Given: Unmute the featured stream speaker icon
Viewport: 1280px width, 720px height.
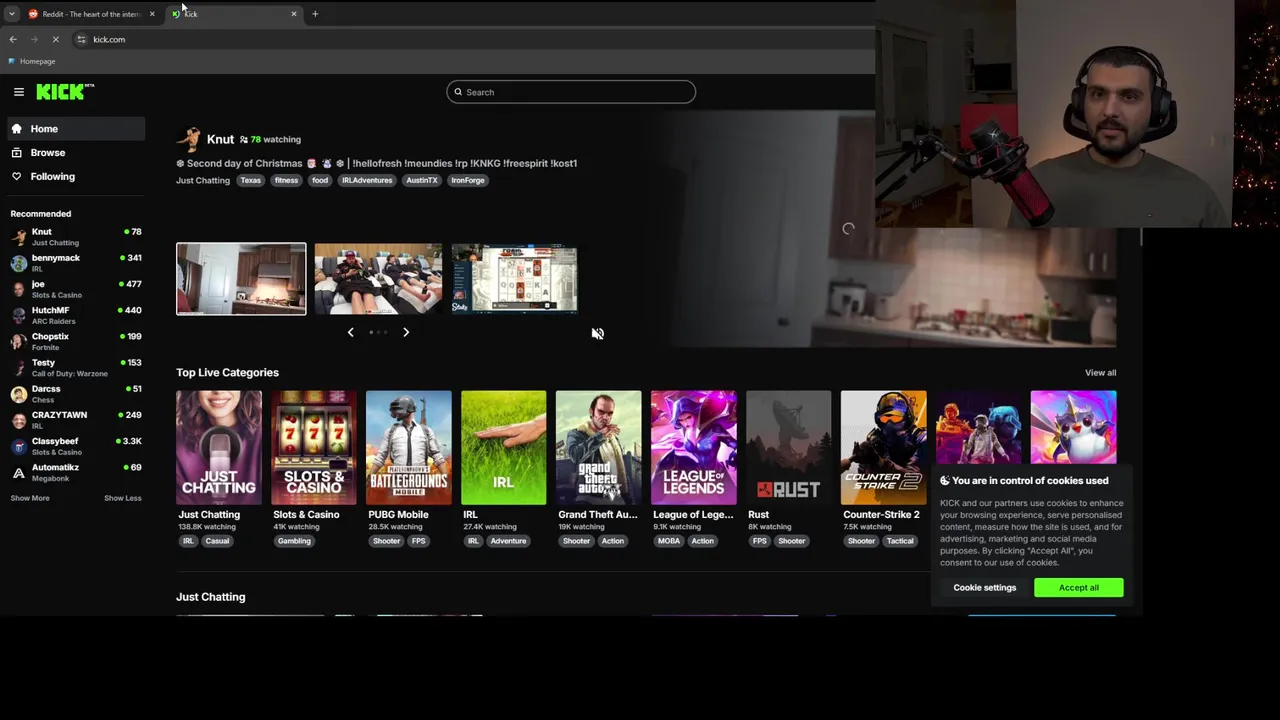Looking at the screenshot, I should pyautogui.click(x=597, y=334).
